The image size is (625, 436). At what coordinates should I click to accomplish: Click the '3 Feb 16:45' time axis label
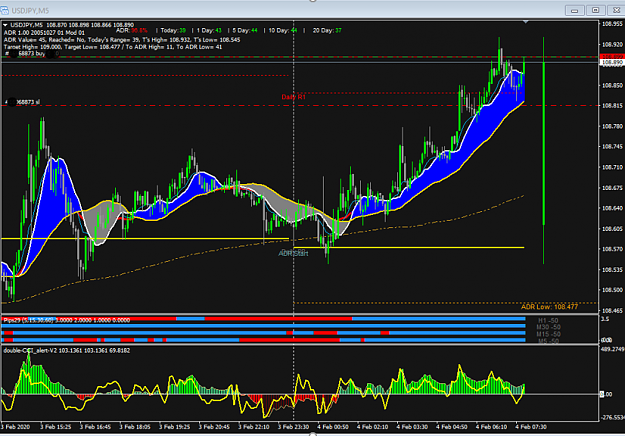[95, 427]
